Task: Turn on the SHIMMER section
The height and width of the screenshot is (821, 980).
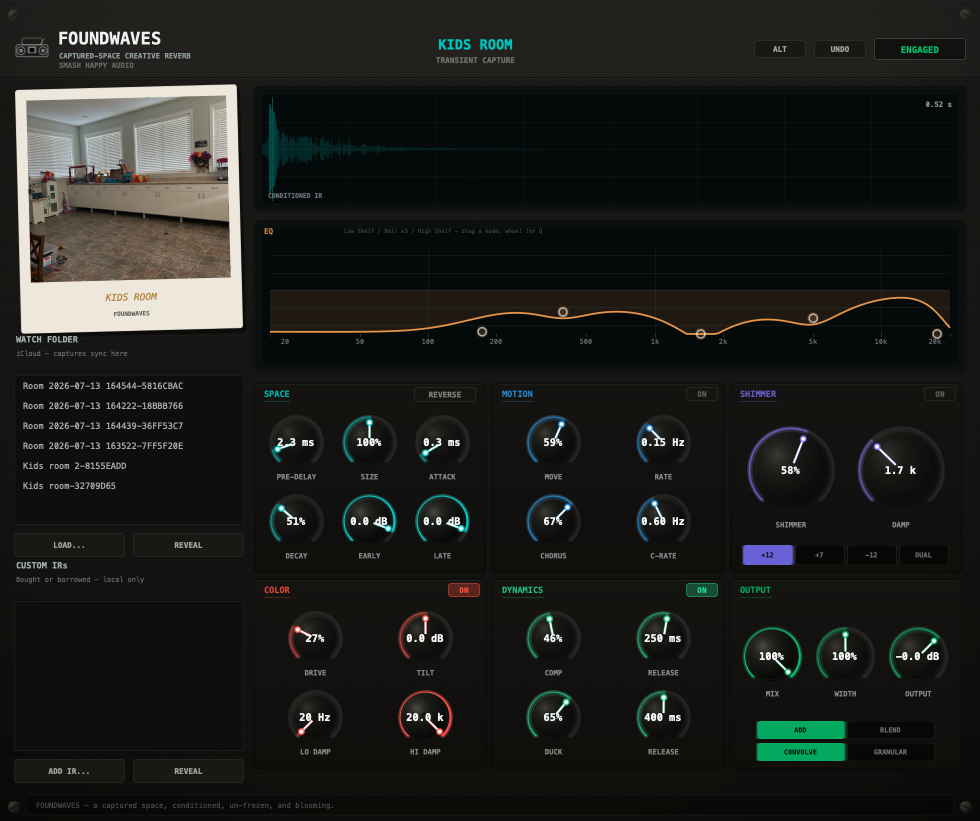Action: pos(939,394)
